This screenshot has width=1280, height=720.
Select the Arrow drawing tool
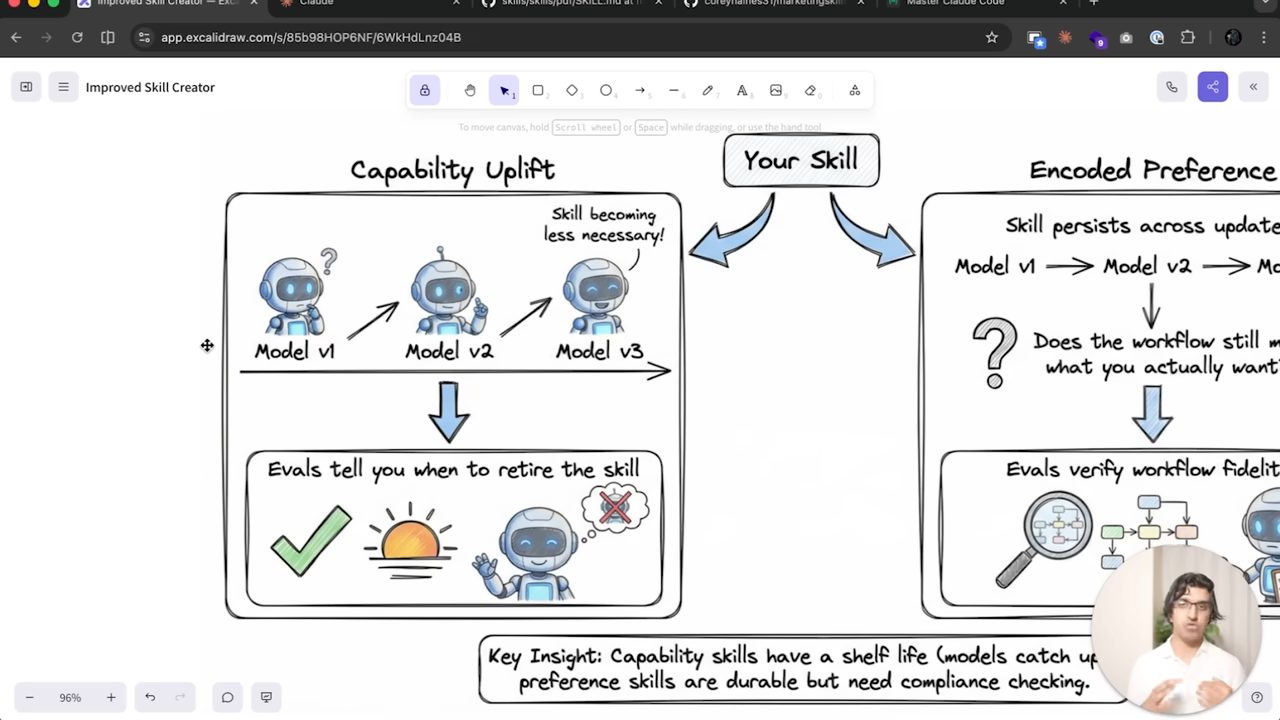640,90
